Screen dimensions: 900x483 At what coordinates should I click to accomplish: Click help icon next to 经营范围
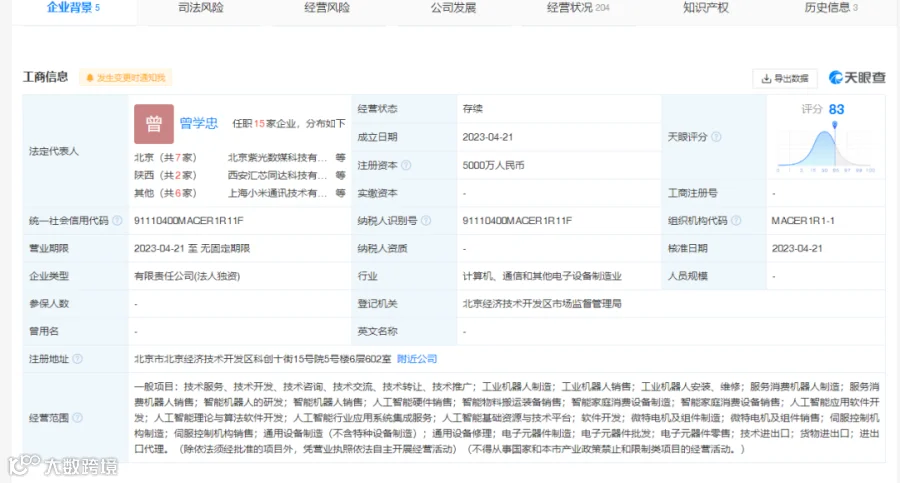coord(77,418)
